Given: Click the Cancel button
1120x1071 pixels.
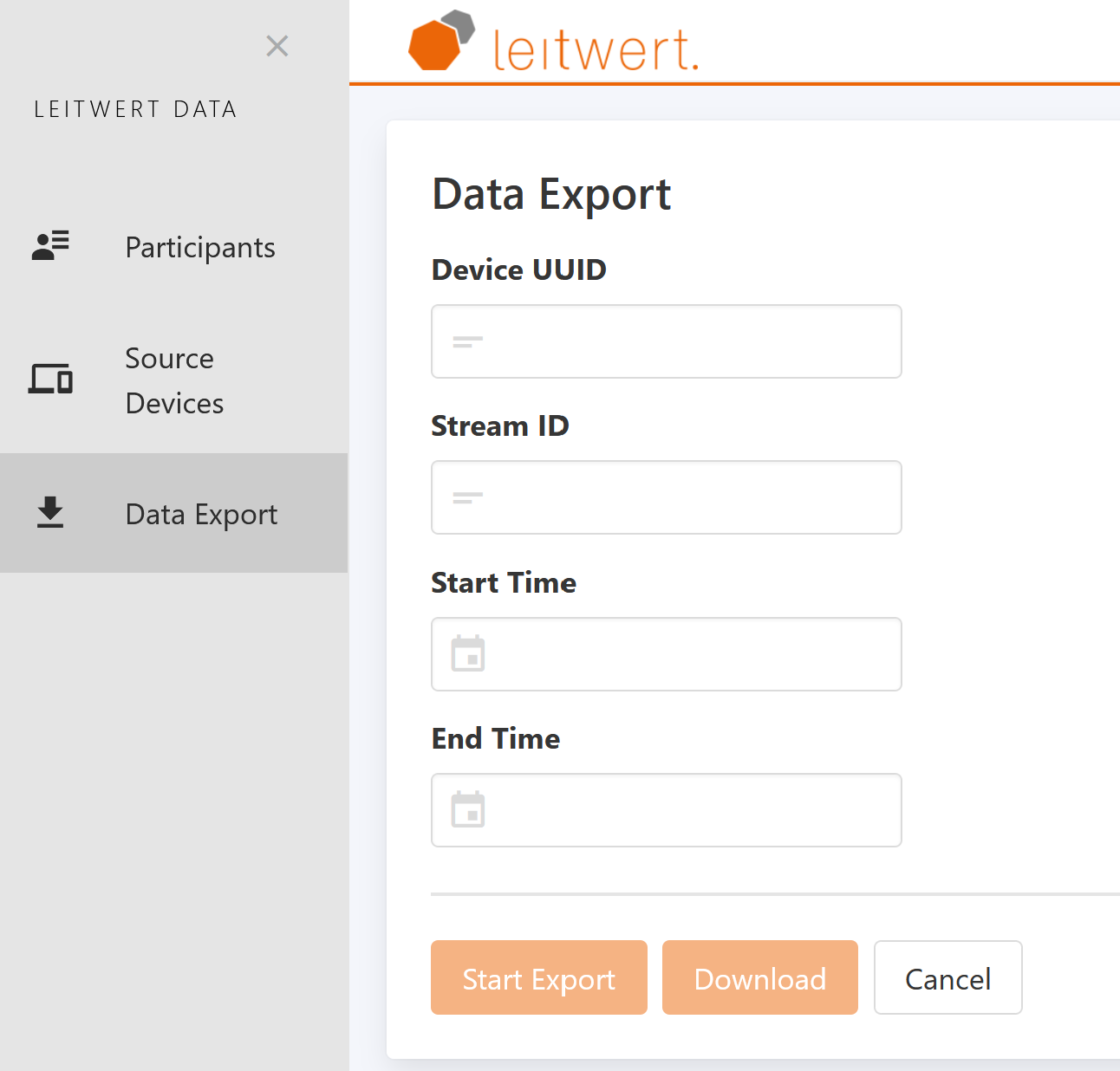Looking at the screenshot, I should click(947, 977).
